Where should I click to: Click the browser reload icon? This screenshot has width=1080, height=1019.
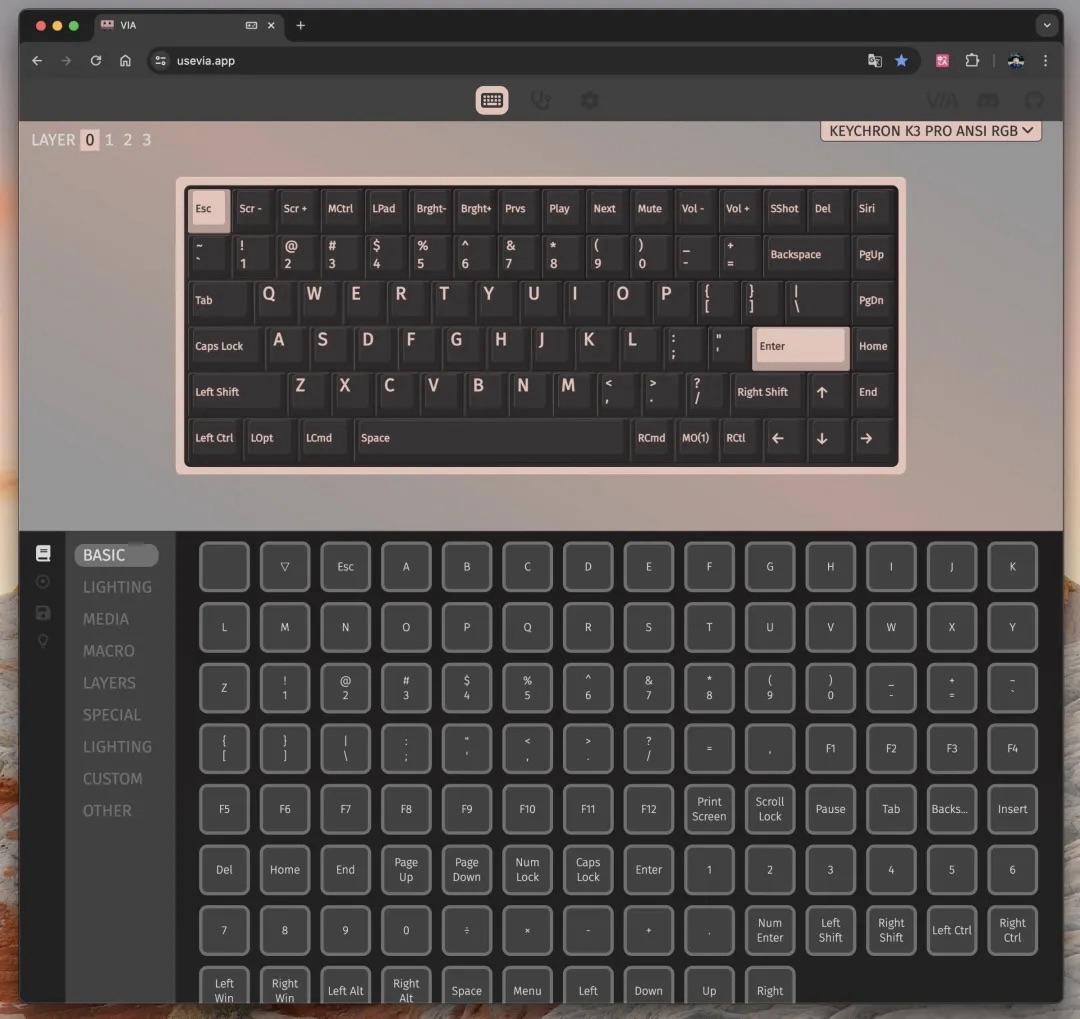[96, 61]
